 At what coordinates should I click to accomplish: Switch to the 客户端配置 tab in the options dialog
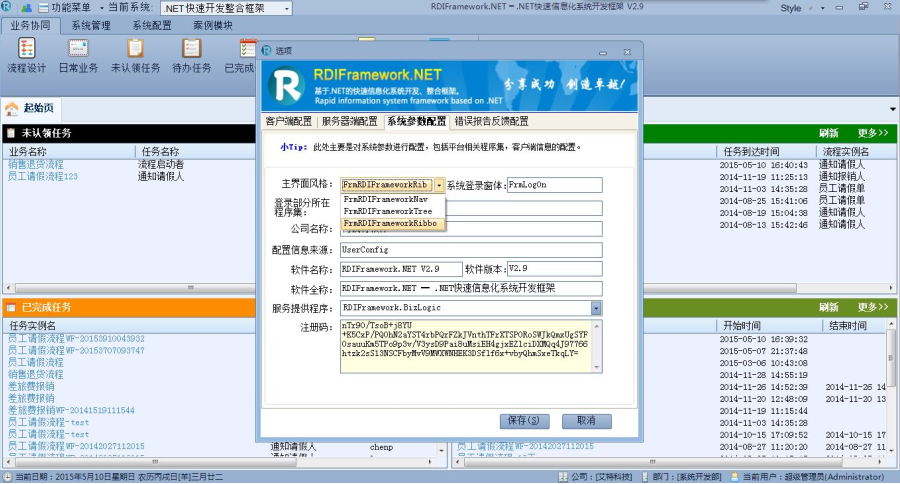(x=289, y=121)
